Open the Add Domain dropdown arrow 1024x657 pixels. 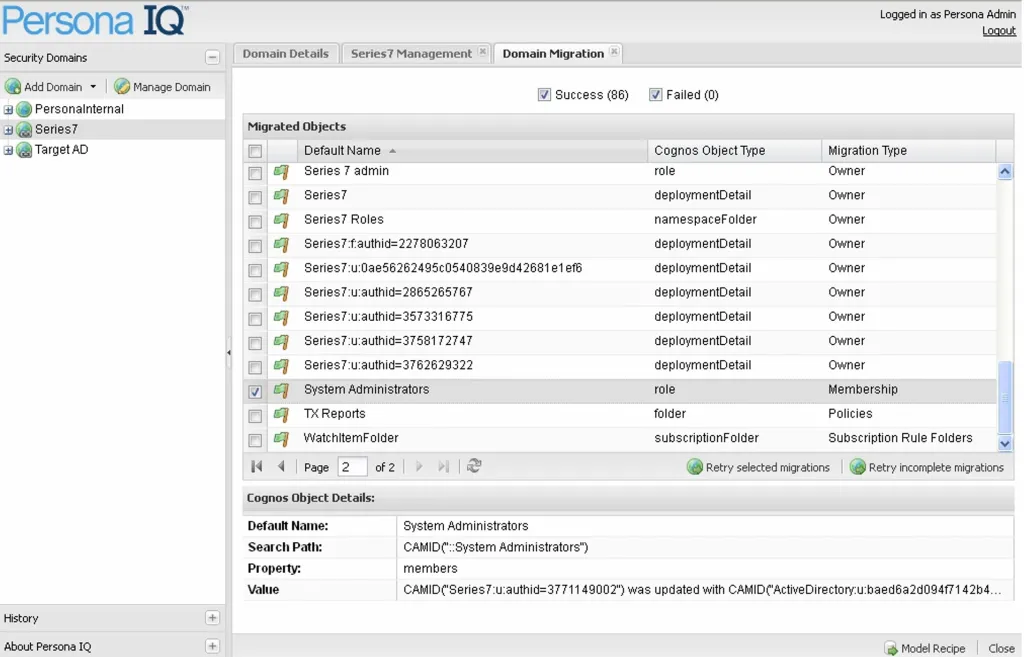coord(93,86)
